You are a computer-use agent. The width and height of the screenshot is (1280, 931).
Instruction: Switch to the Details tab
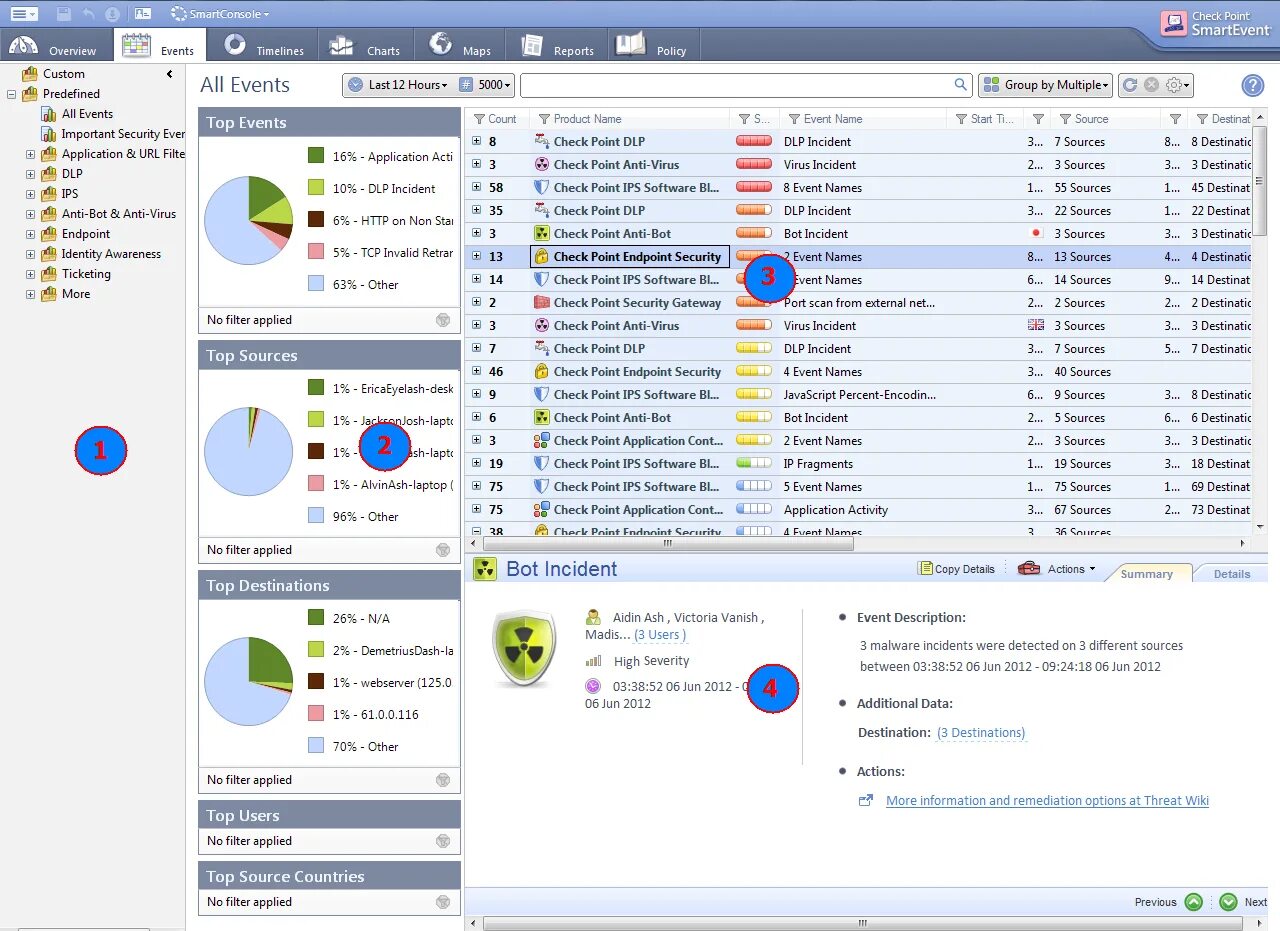coord(1232,574)
